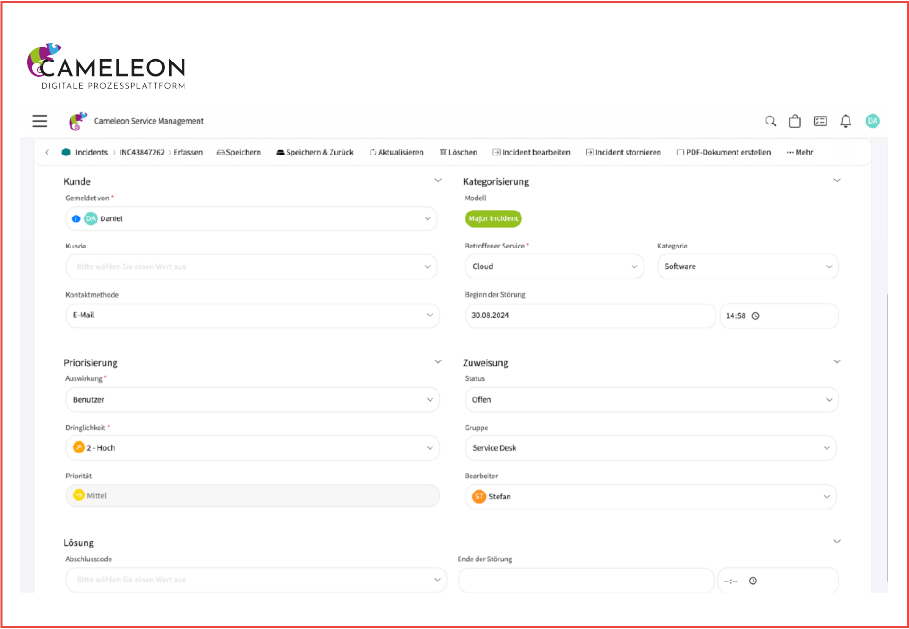Open the shopping bag icon

click(x=795, y=121)
